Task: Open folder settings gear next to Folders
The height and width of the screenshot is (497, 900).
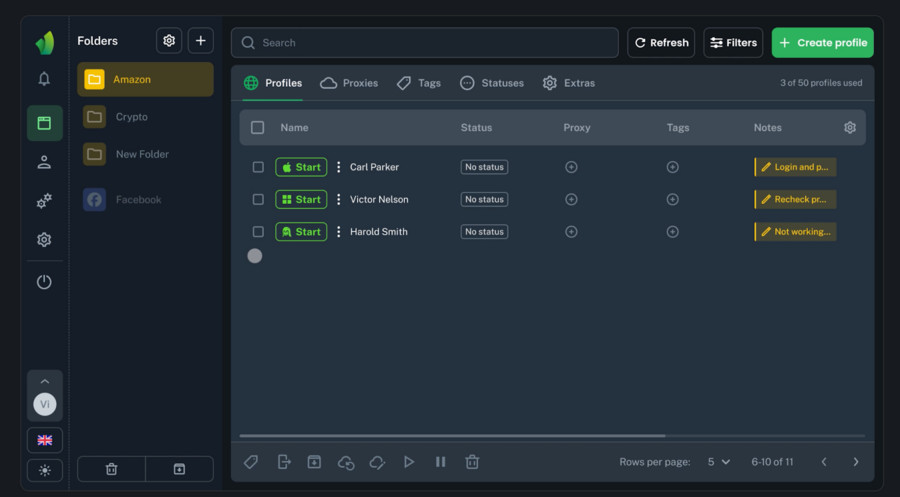Action: (x=169, y=41)
